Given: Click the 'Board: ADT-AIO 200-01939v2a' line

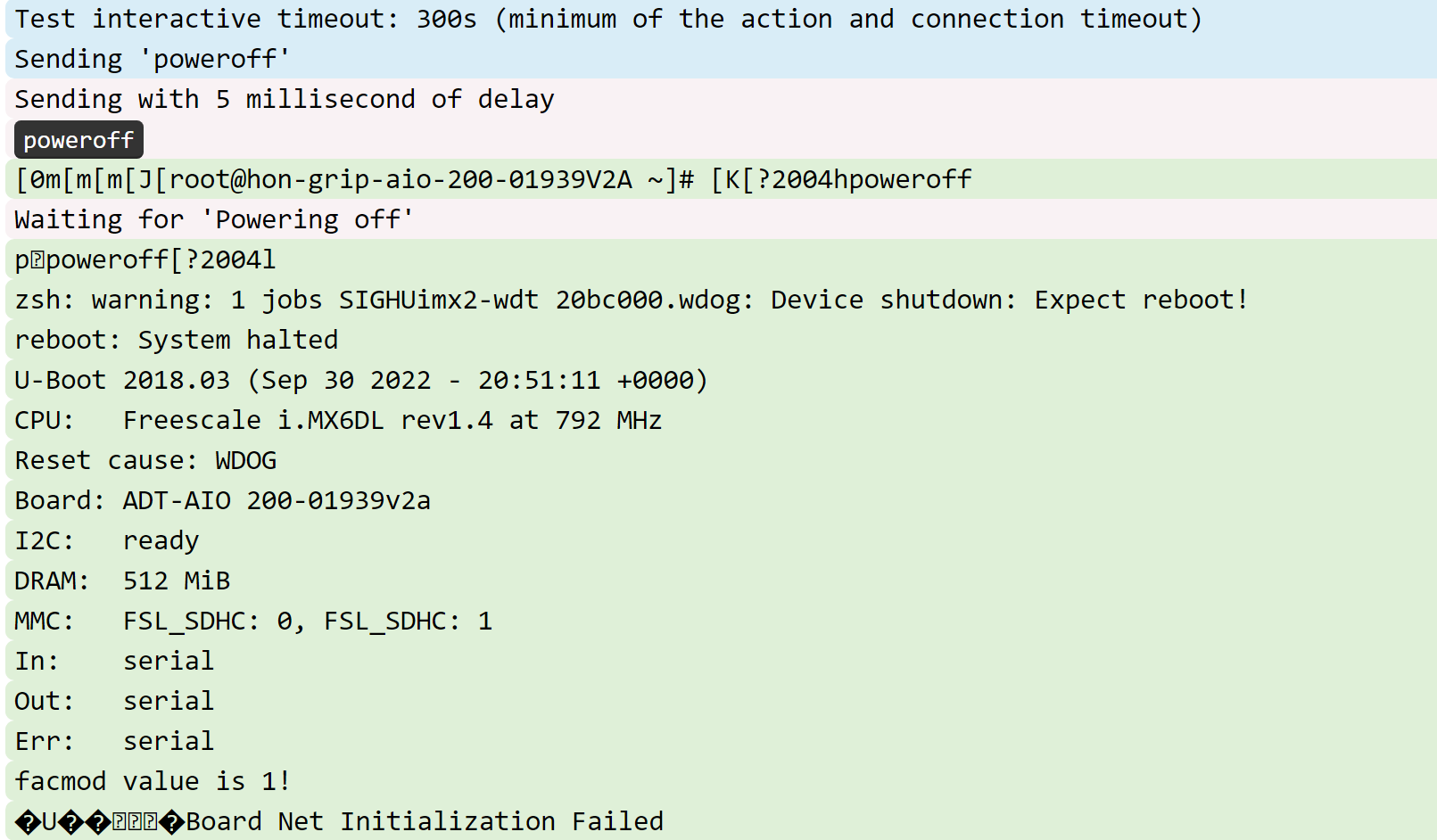Looking at the screenshot, I should point(721,500).
